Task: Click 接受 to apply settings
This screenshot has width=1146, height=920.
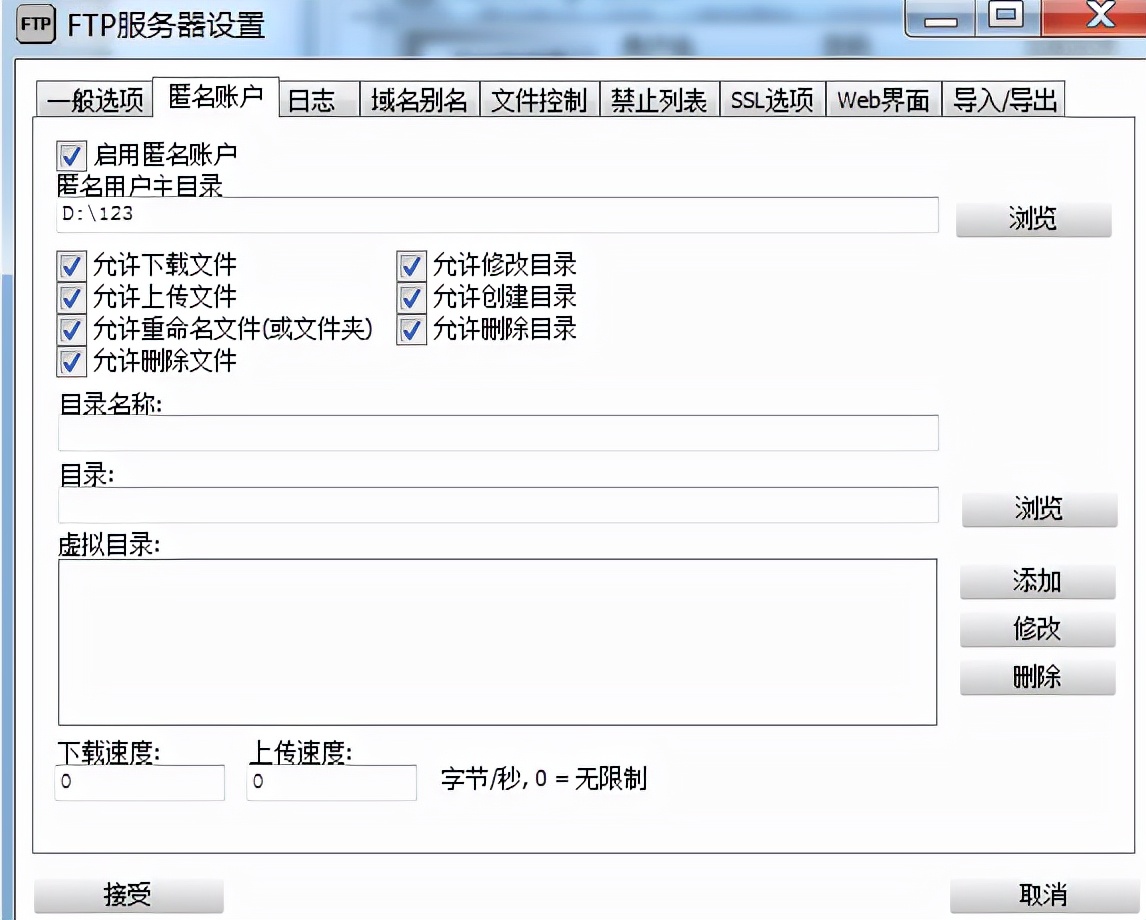Action: coord(127,895)
